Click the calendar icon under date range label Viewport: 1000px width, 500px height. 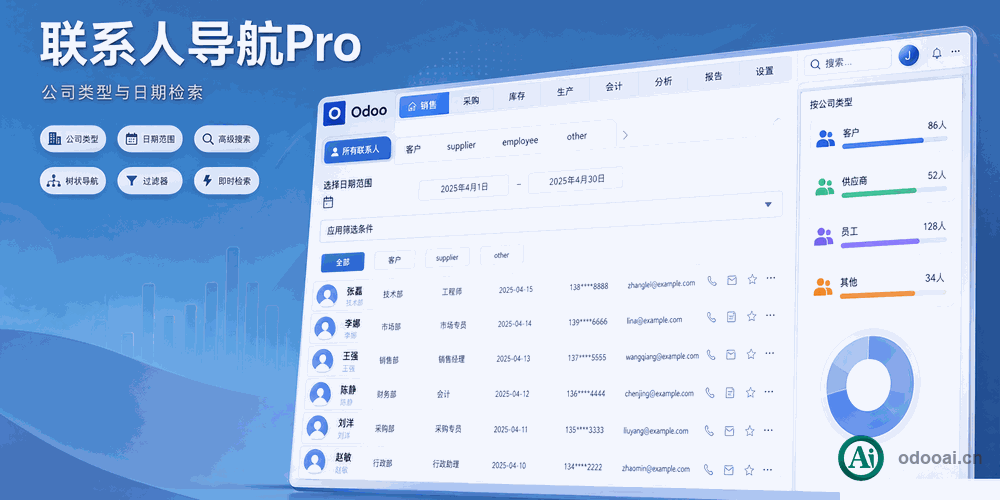328,203
